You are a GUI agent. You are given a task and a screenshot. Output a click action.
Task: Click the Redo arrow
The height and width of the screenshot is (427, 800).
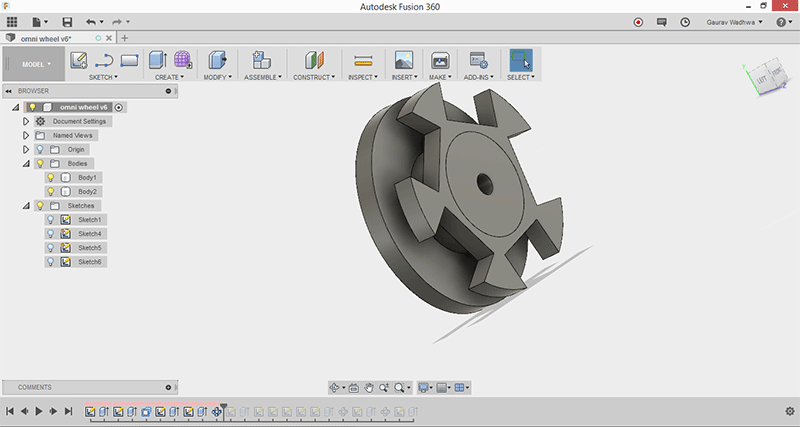[x=117, y=22]
